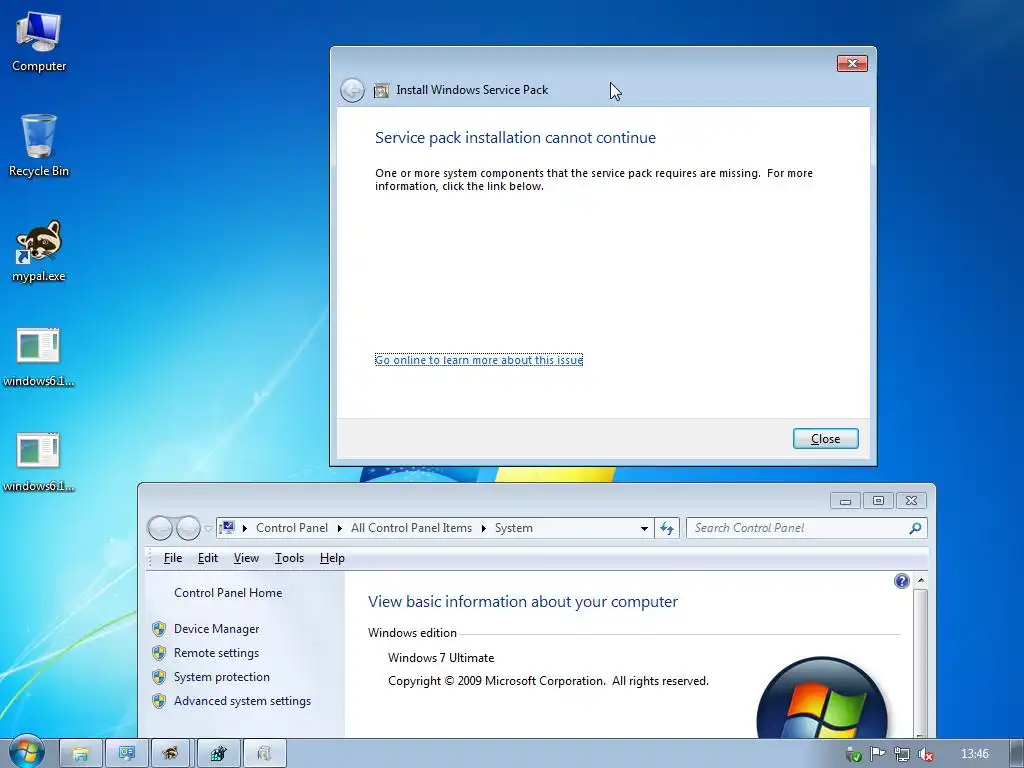Open the Start menu orb
The width and height of the screenshot is (1024, 768).
tap(25, 752)
